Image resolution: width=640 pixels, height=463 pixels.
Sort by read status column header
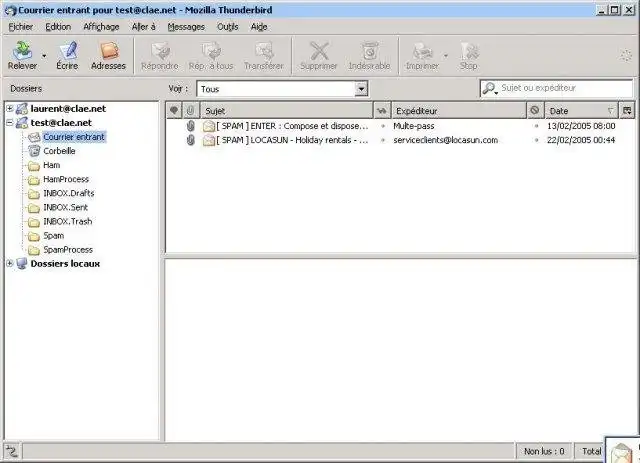pos(382,110)
